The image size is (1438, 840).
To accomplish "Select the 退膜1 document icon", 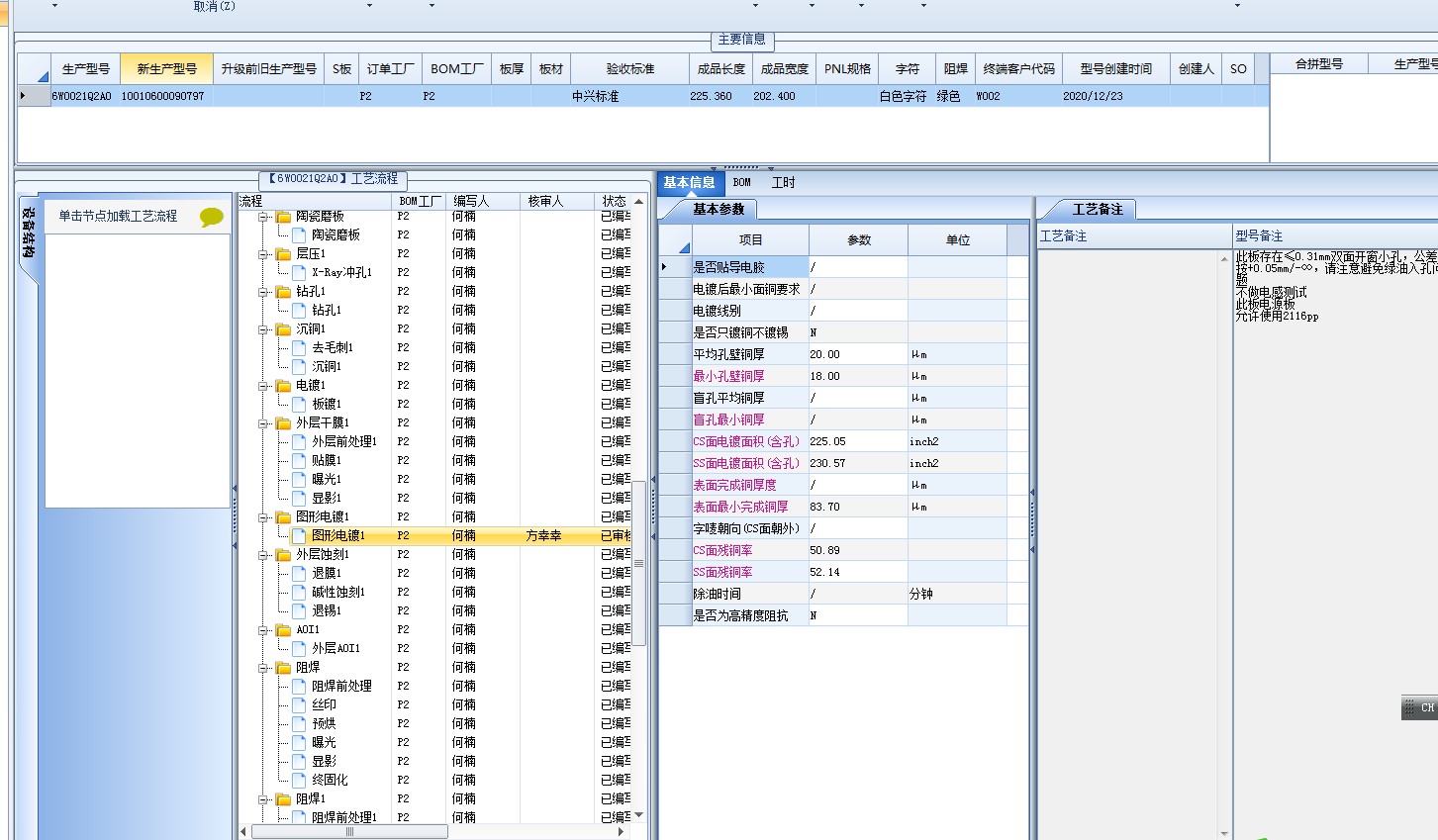I will point(299,573).
